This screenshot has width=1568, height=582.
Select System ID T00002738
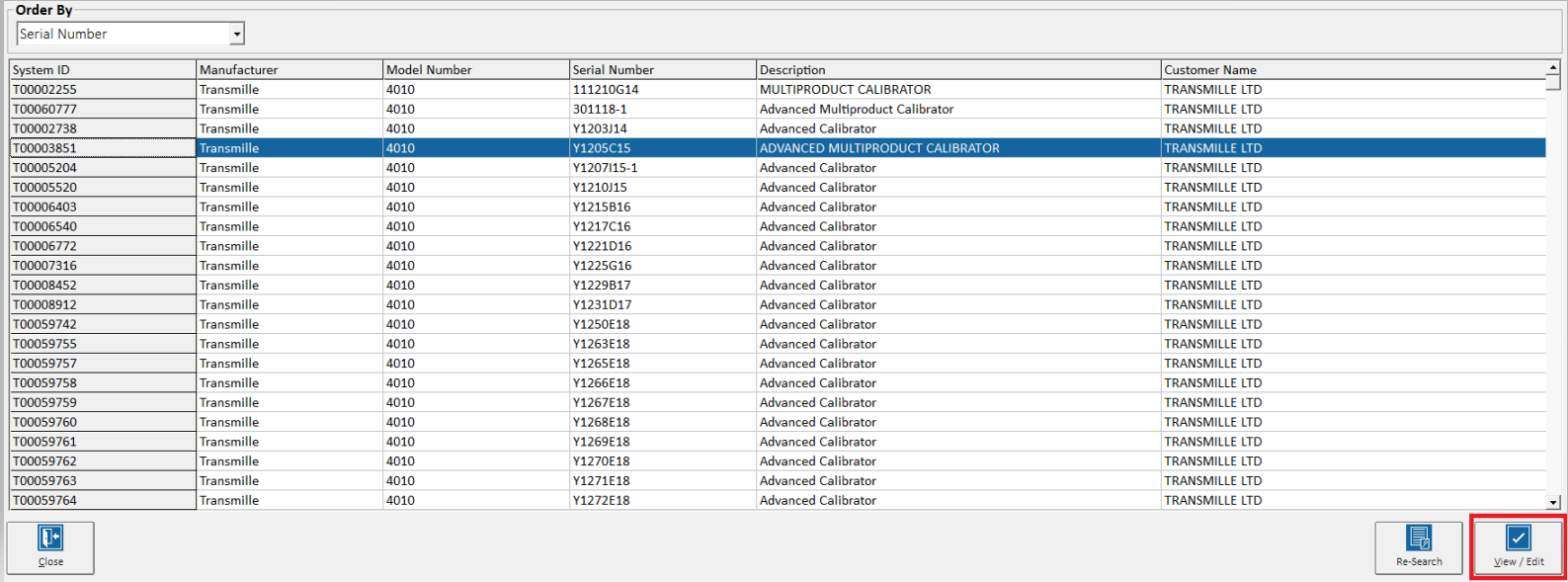(103, 128)
